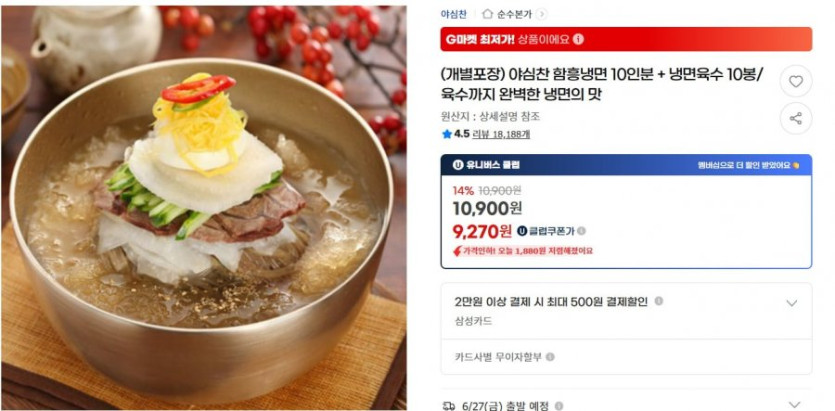Click info icon beside 결제할인 text
835x411 pixels.
click(659, 301)
